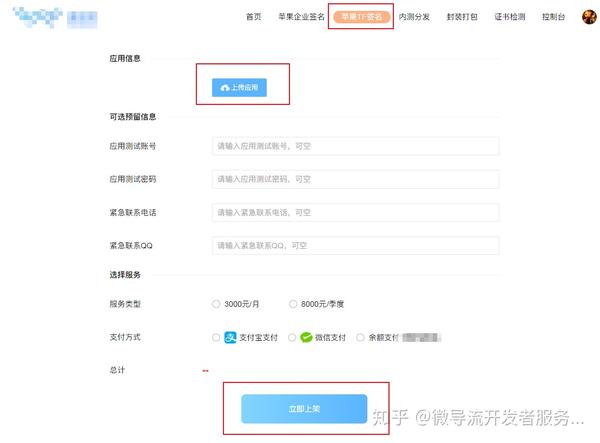Click the 立即上架 submit button

[x=304, y=409]
